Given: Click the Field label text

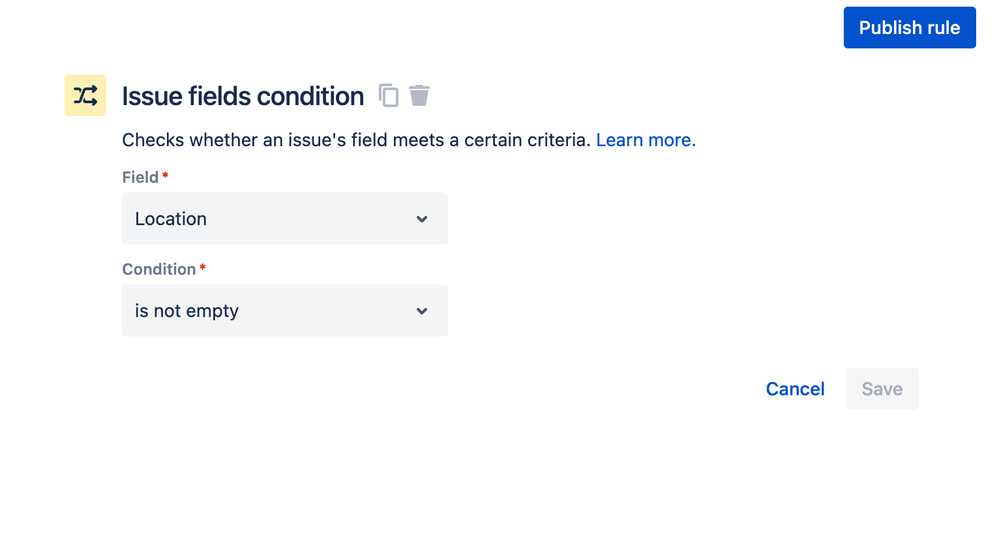Looking at the screenshot, I should pyautogui.click(x=140, y=177).
